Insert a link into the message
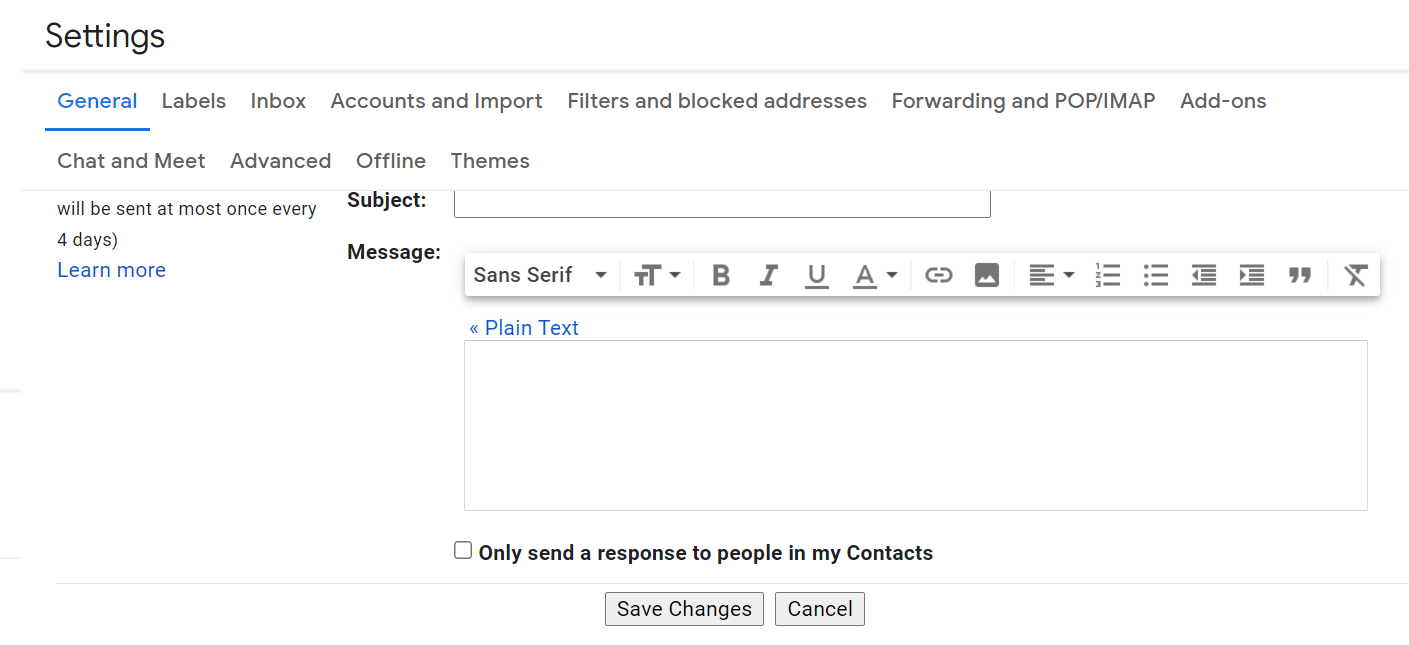This screenshot has height=645, width=1409. coord(938,275)
